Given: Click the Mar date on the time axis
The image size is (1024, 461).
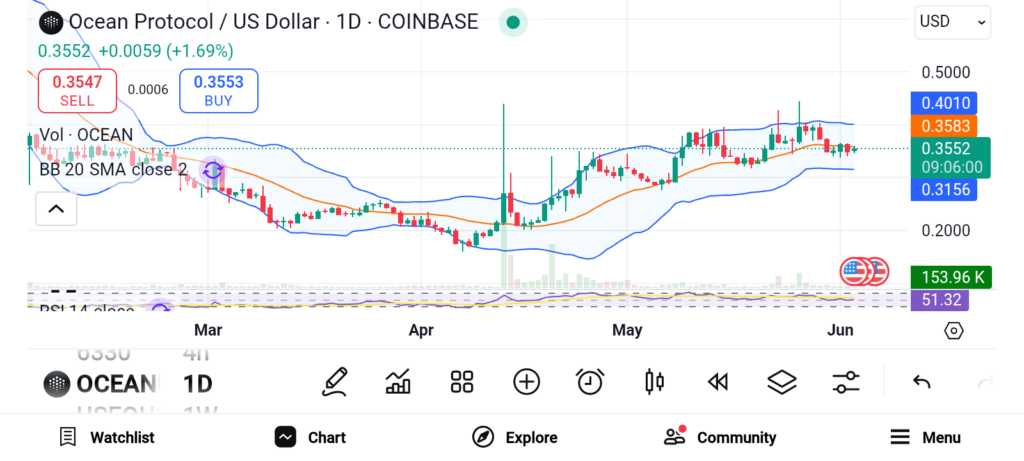Looking at the screenshot, I should (208, 331).
